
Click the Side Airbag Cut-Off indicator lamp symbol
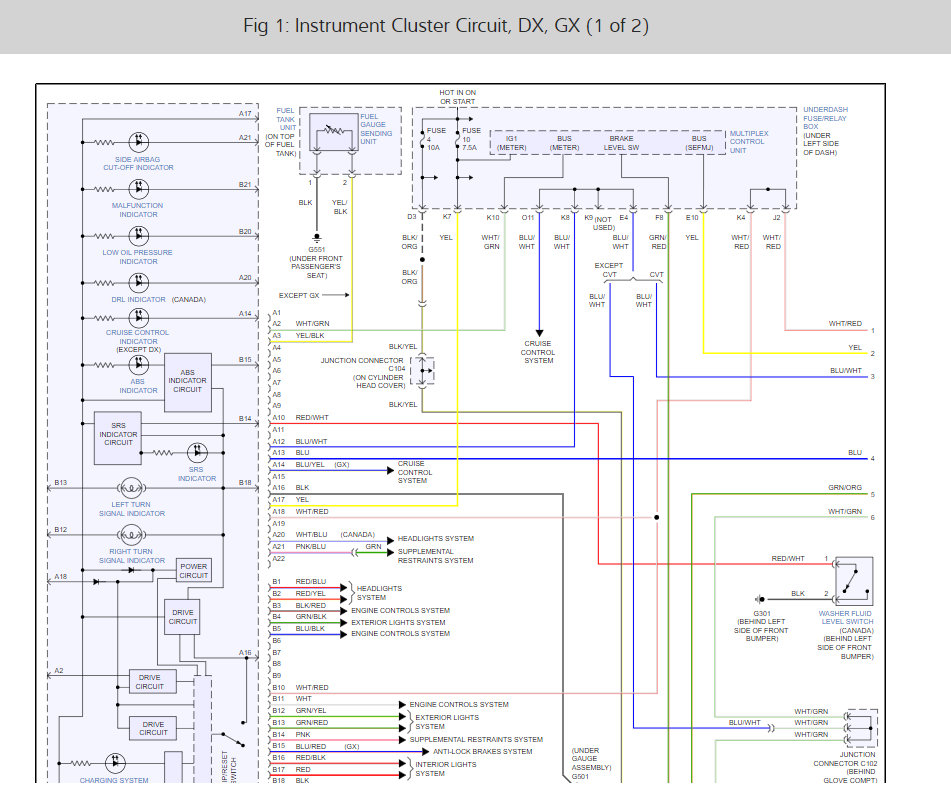[x=139, y=142]
